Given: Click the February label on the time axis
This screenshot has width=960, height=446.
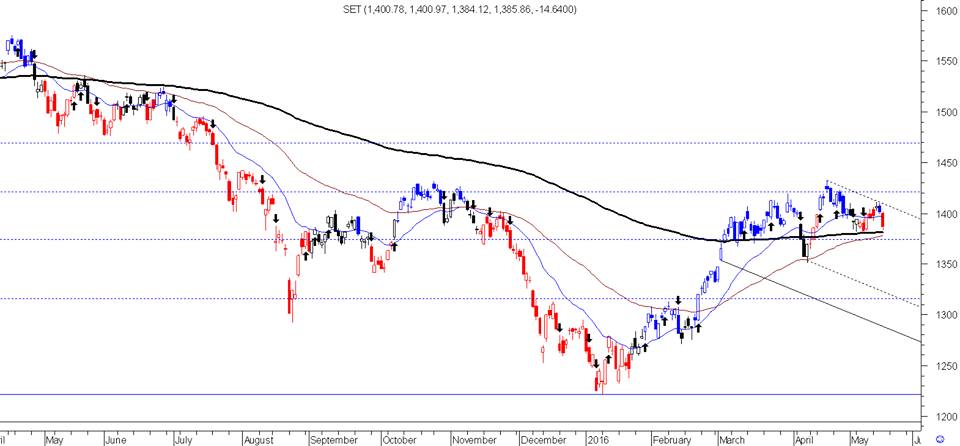Looking at the screenshot, I should (x=672, y=440).
